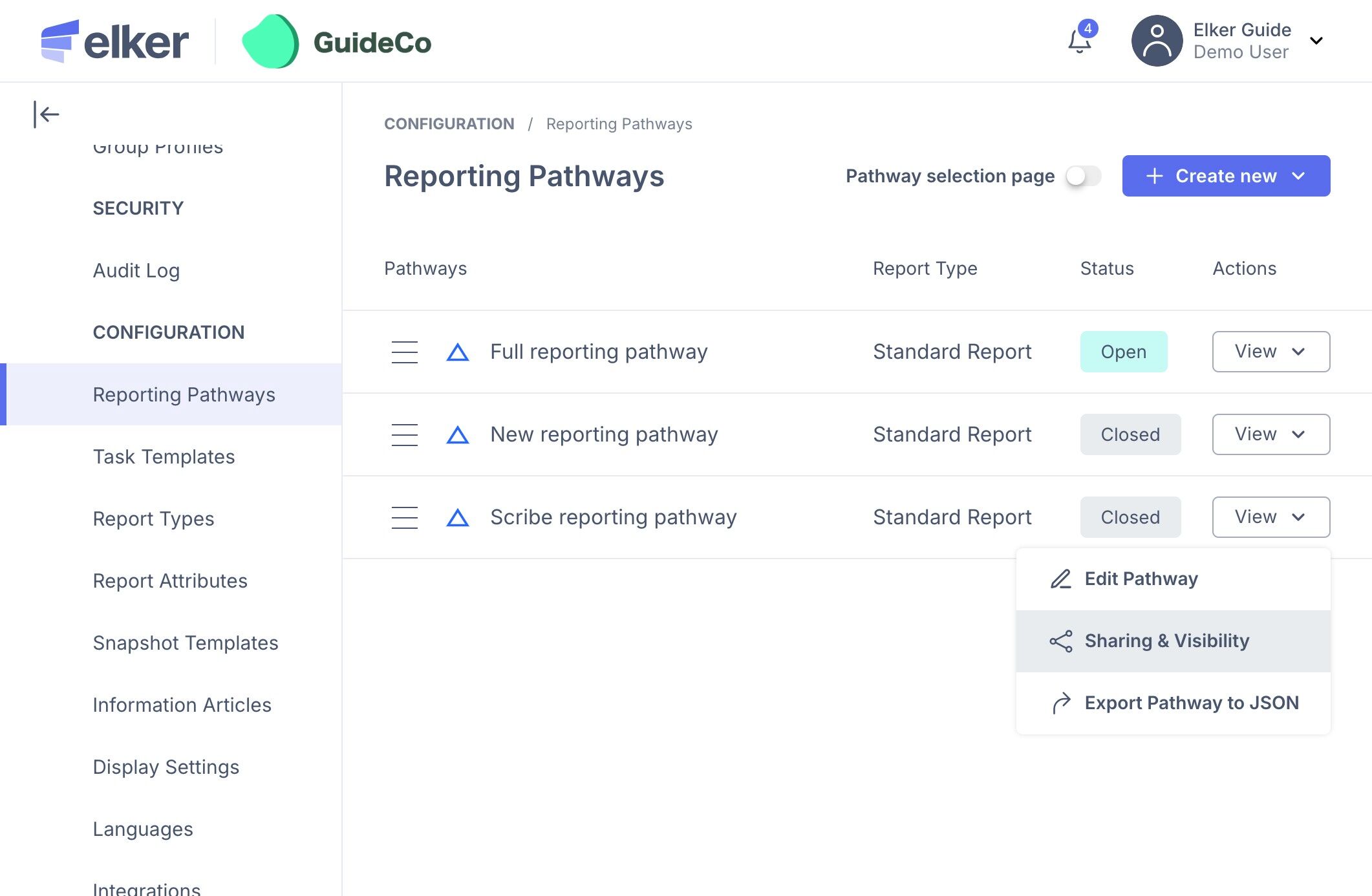The width and height of the screenshot is (1372, 896).
Task: Click the Open status badge
Action: pos(1123,352)
